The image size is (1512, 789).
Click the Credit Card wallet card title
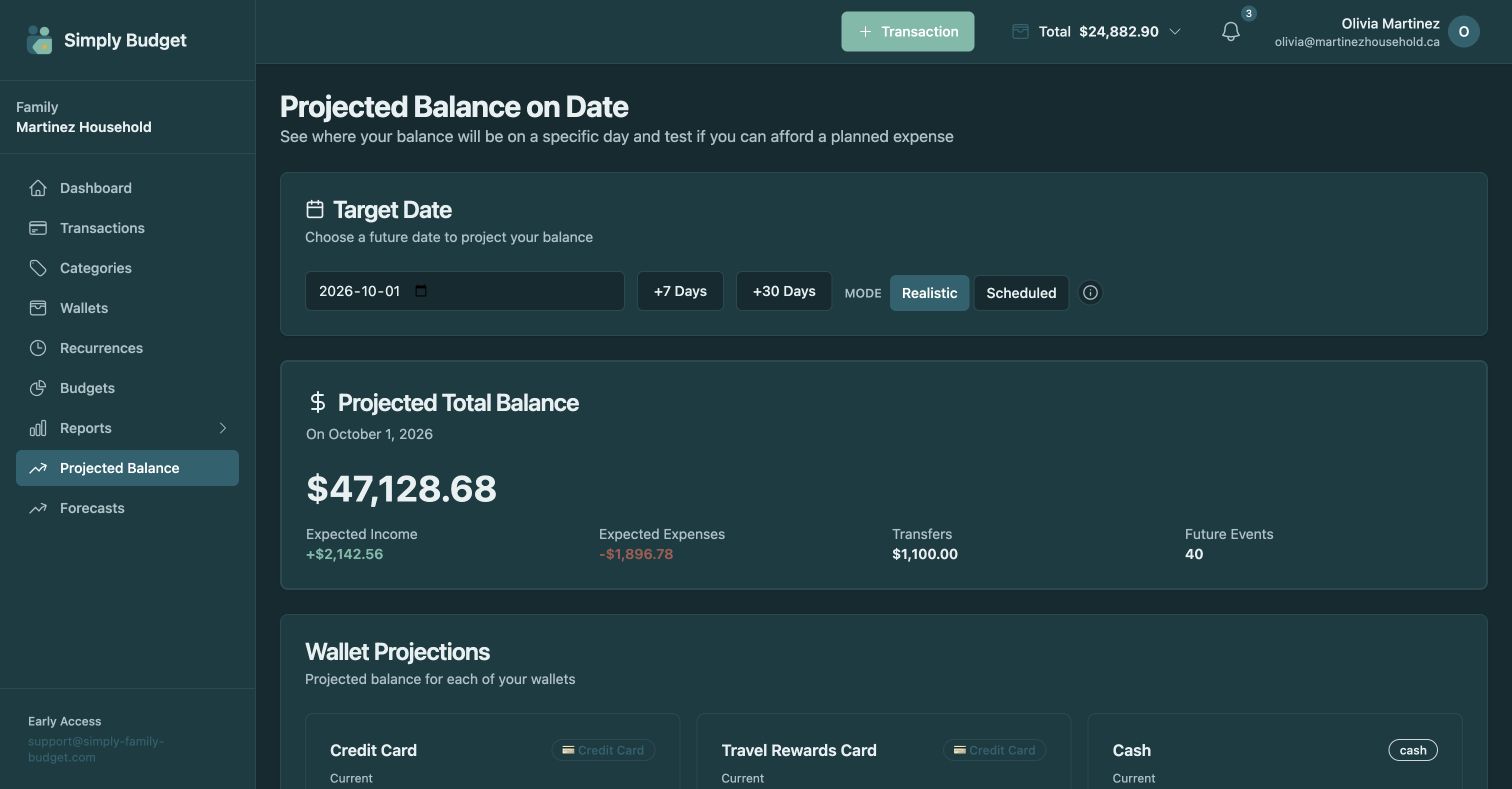pyautogui.click(x=373, y=750)
